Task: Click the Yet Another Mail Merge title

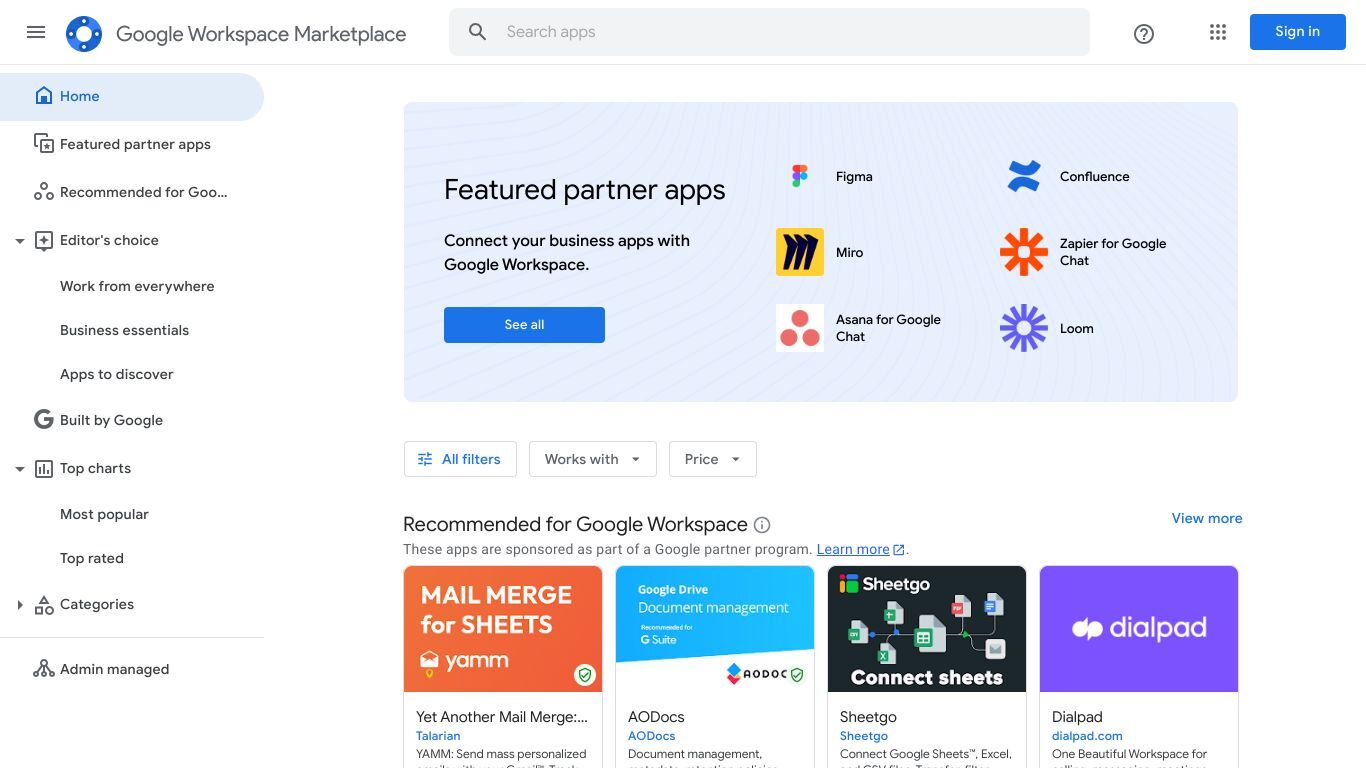Action: [502, 717]
